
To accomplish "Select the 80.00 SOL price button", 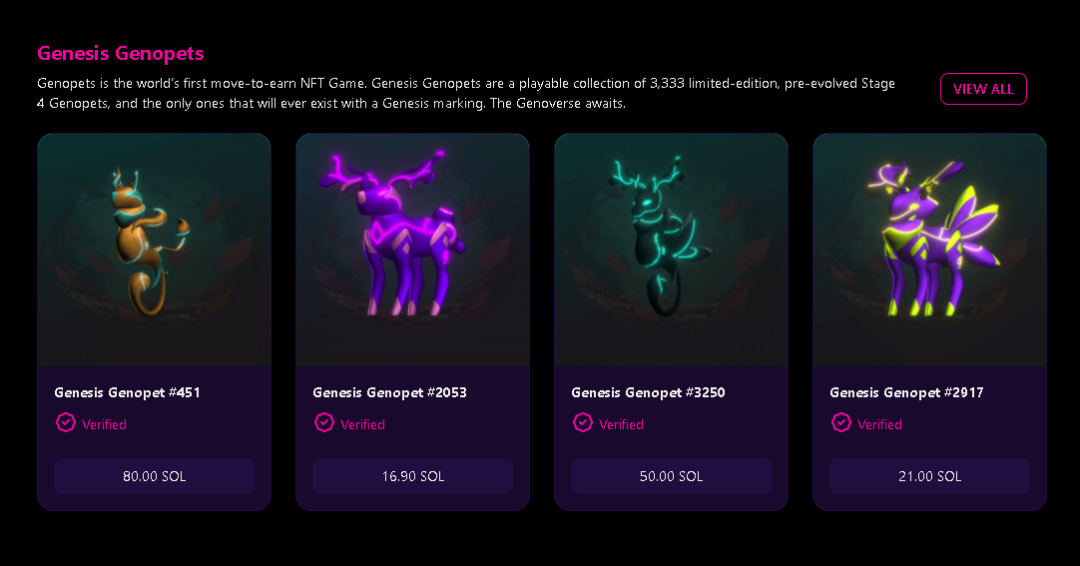I will pos(154,476).
